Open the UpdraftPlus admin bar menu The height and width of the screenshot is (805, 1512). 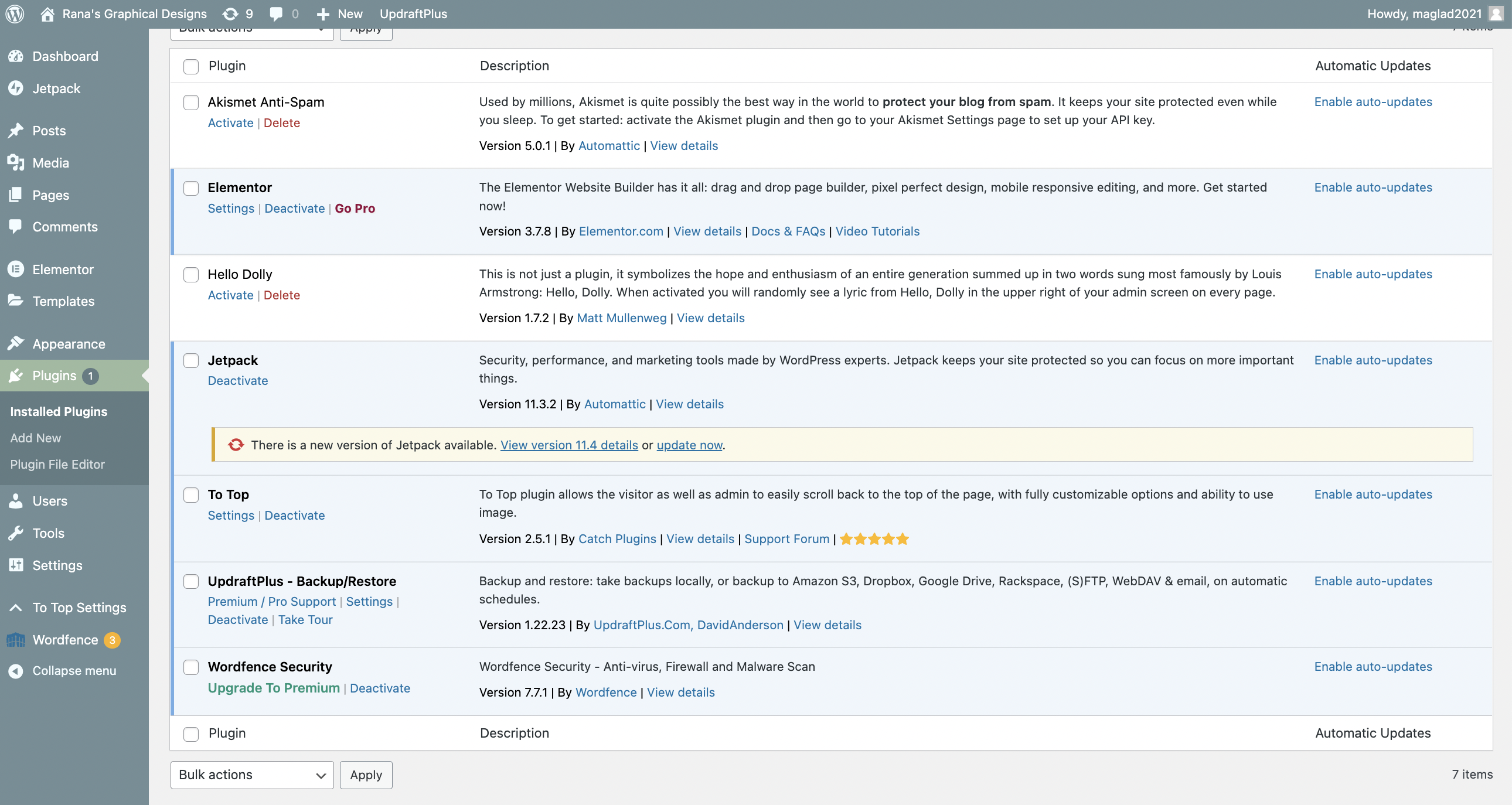click(x=413, y=13)
